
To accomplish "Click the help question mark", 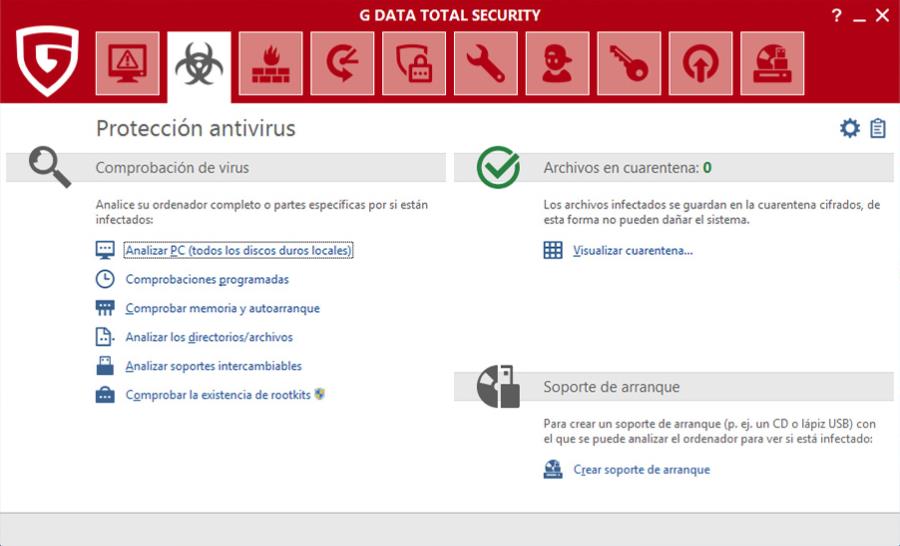I will pos(837,16).
